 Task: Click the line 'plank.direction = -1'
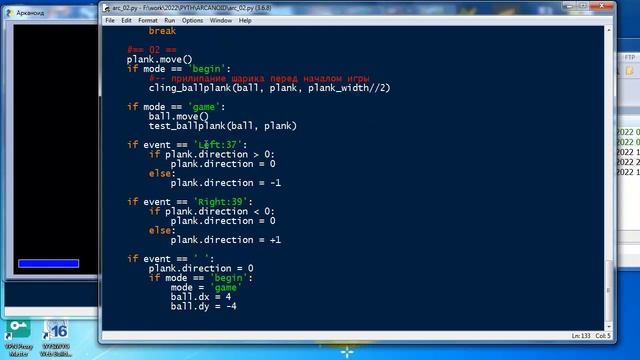pos(226,183)
